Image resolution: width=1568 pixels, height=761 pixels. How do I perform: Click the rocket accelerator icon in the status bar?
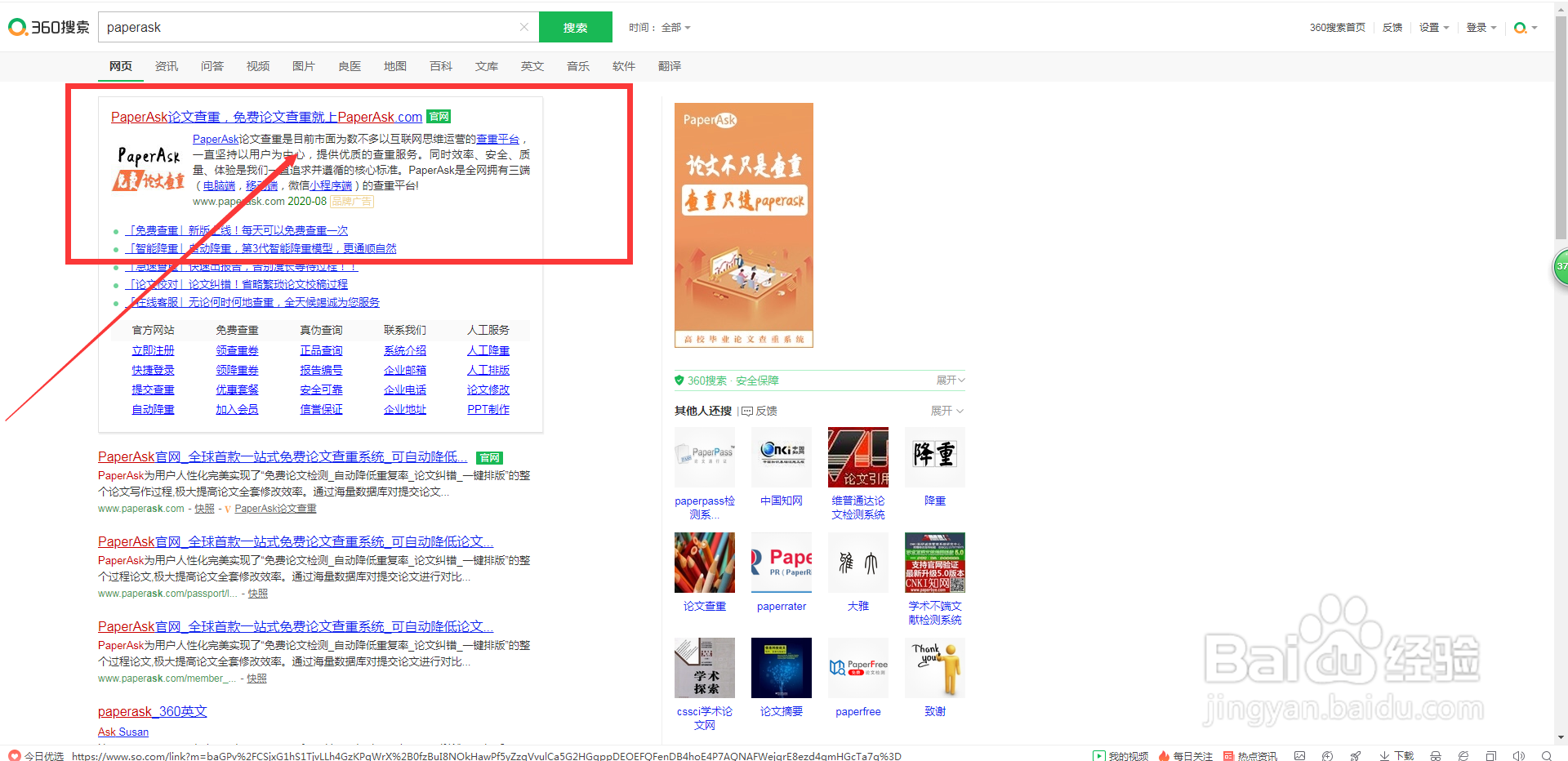pyautogui.click(x=1356, y=756)
